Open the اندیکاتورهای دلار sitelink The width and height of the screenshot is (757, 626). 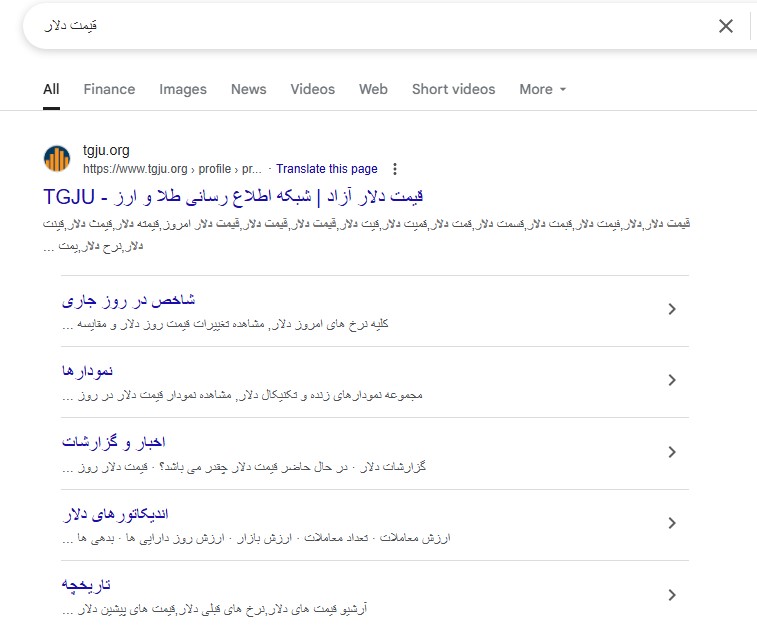115,514
